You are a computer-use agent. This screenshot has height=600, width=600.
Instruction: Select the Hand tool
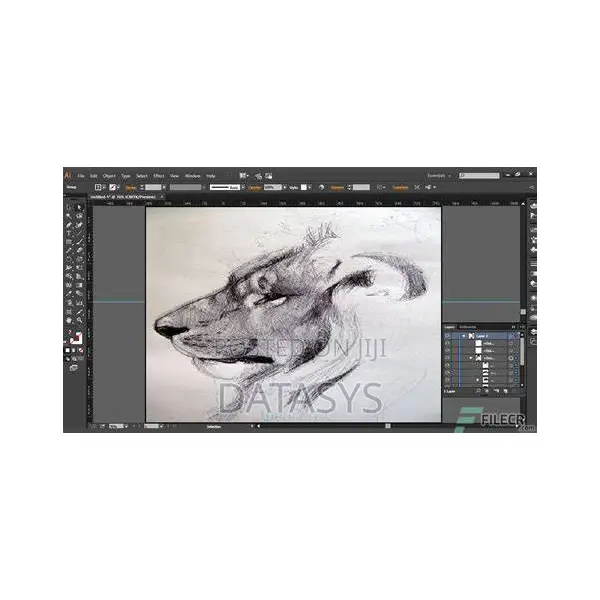69,320
